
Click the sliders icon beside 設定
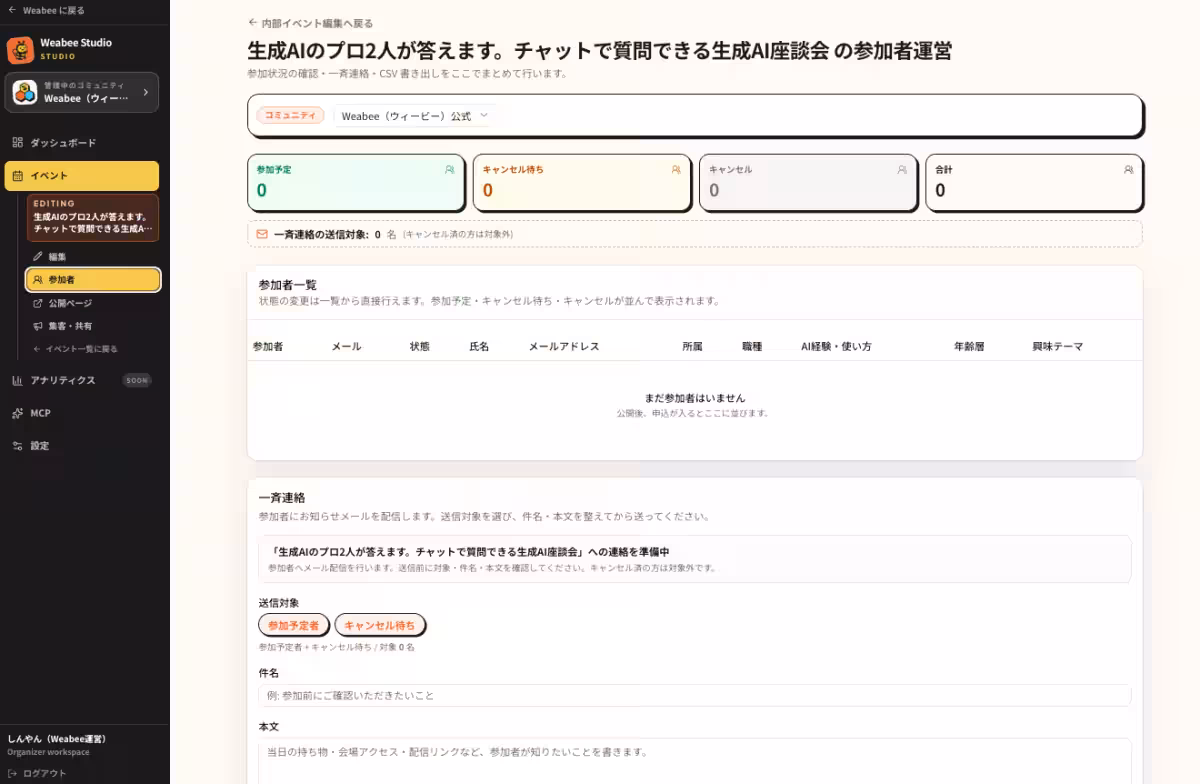18,446
